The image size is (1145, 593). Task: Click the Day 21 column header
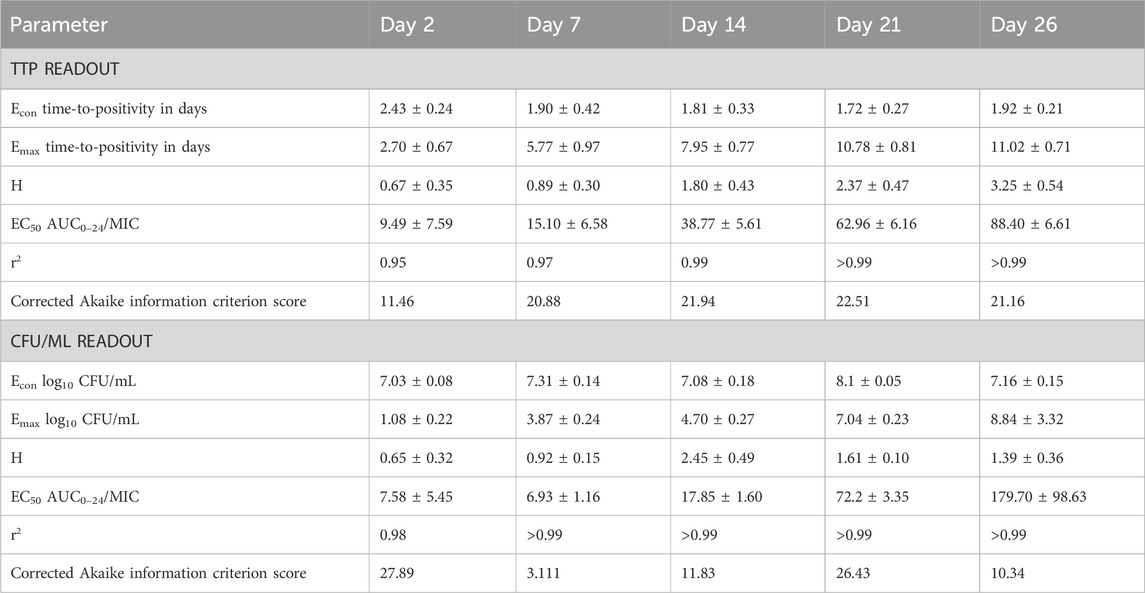pos(869,24)
